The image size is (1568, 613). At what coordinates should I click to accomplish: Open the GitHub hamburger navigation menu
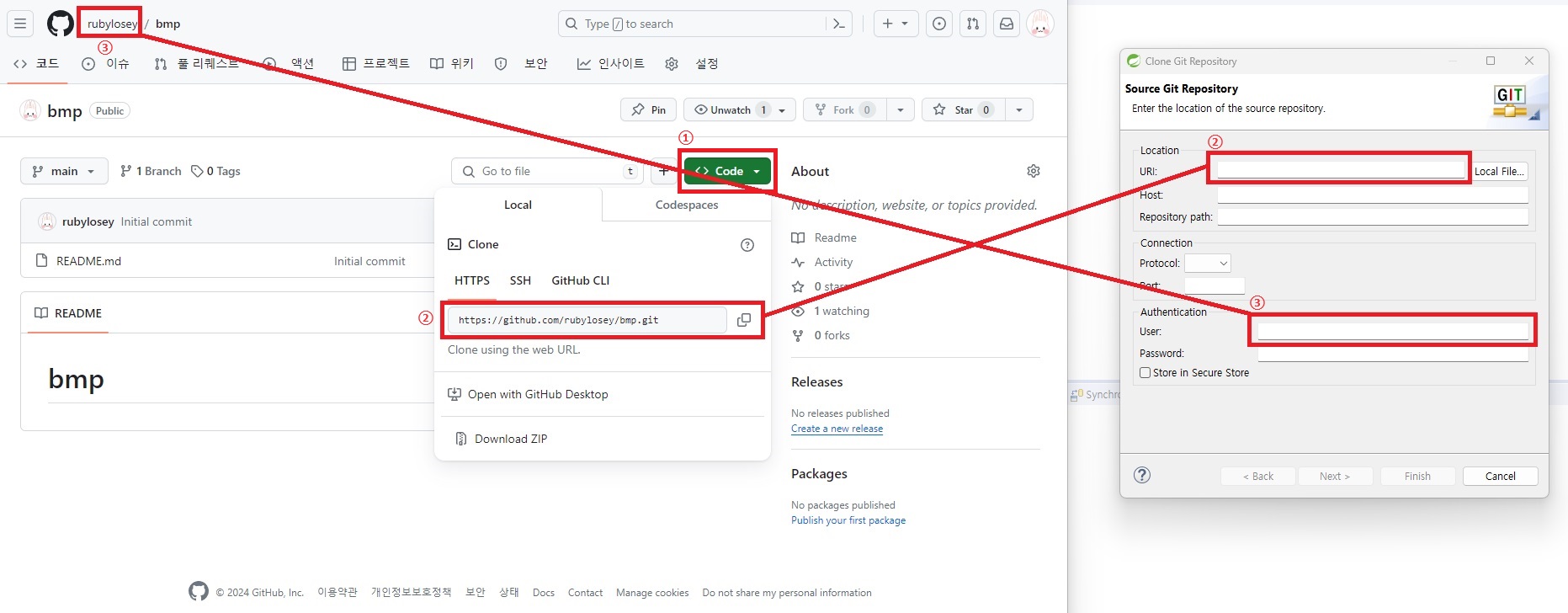click(20, 24)
